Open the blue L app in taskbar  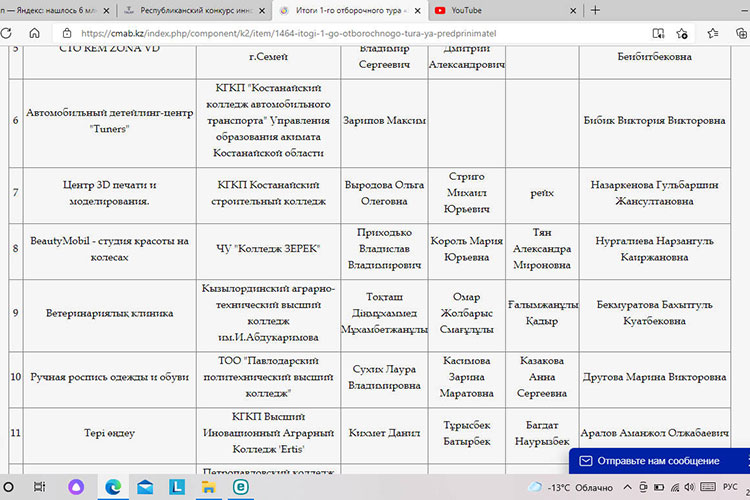click(x=177, y=487)
